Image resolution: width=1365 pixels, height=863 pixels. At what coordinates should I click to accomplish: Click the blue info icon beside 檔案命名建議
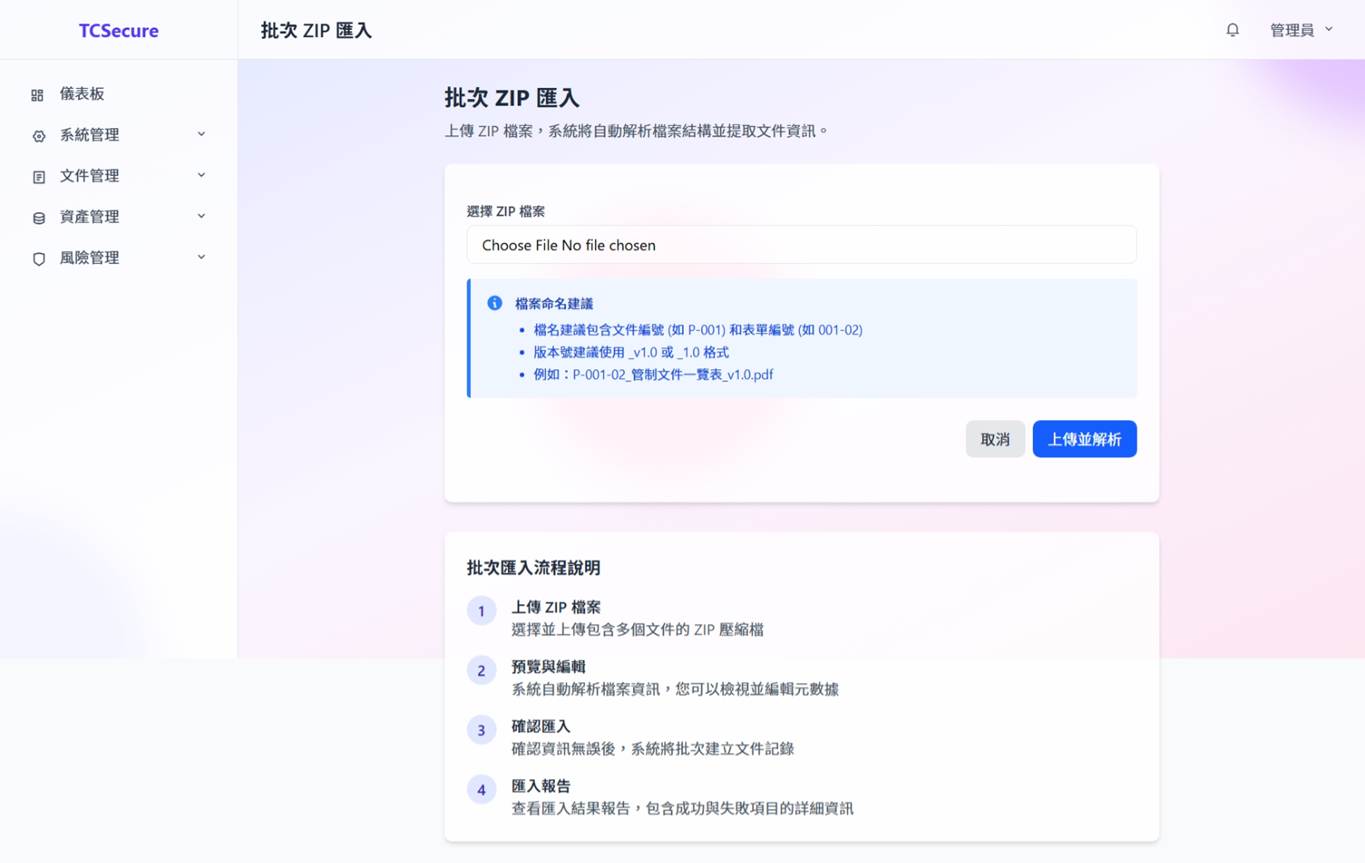[x=494, y=303]
